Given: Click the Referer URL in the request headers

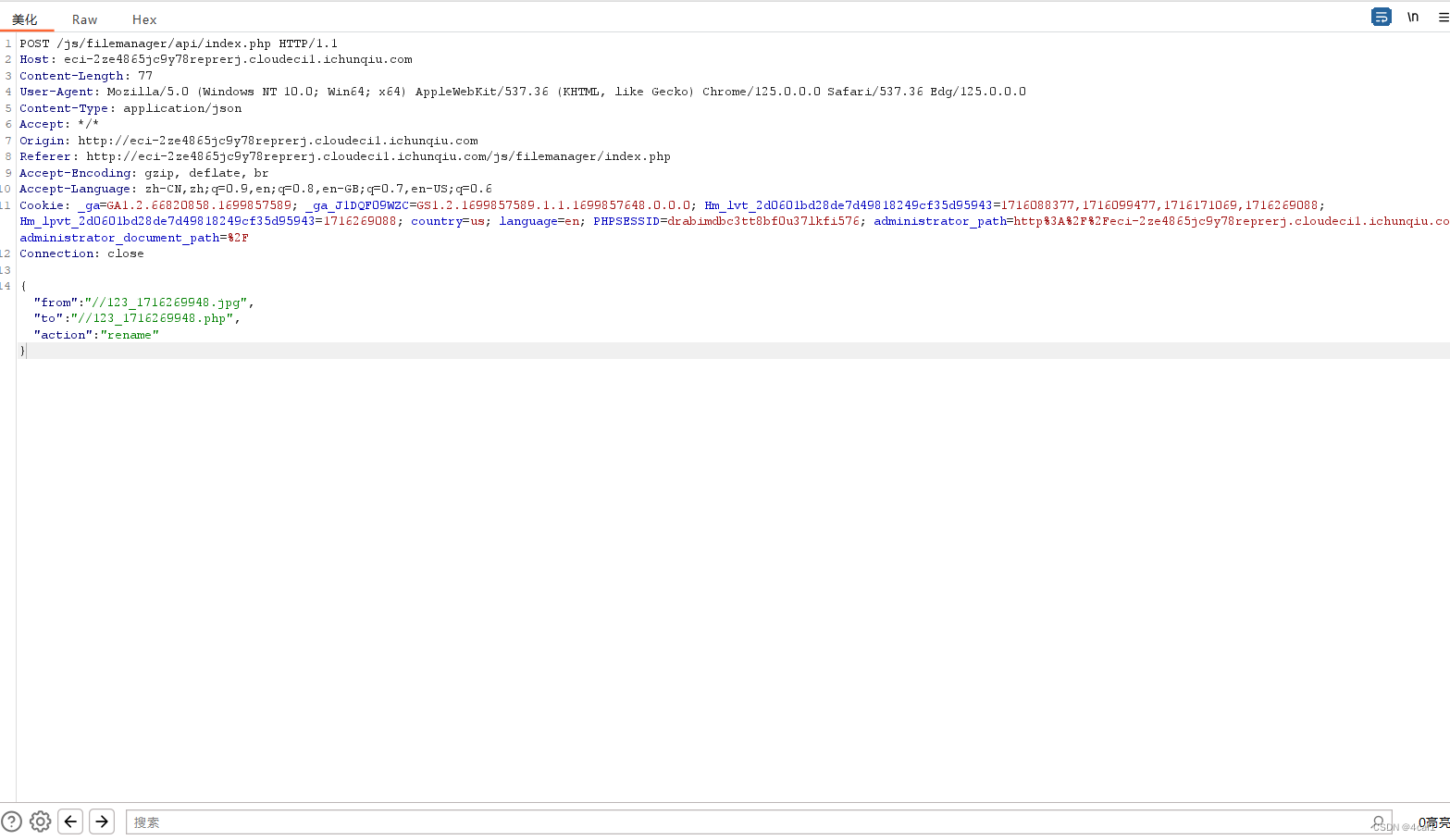Looking at the screenshot, I should click(378, 156).
